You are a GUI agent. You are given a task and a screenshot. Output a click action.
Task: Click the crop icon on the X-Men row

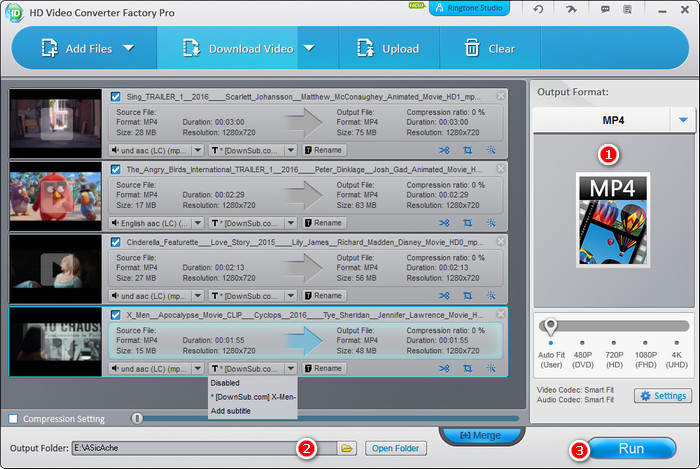pyautogui.click(x=468, y=369)
